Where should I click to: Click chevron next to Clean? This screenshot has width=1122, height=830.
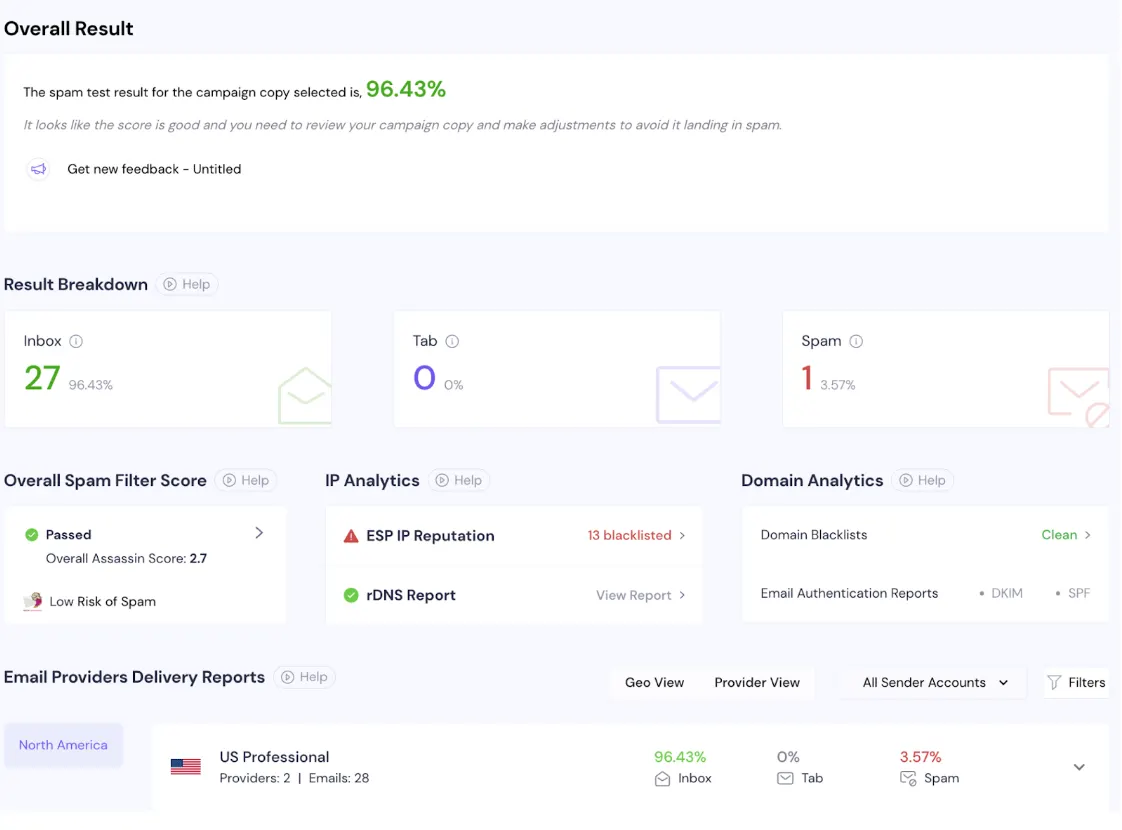pos(1088,534)
